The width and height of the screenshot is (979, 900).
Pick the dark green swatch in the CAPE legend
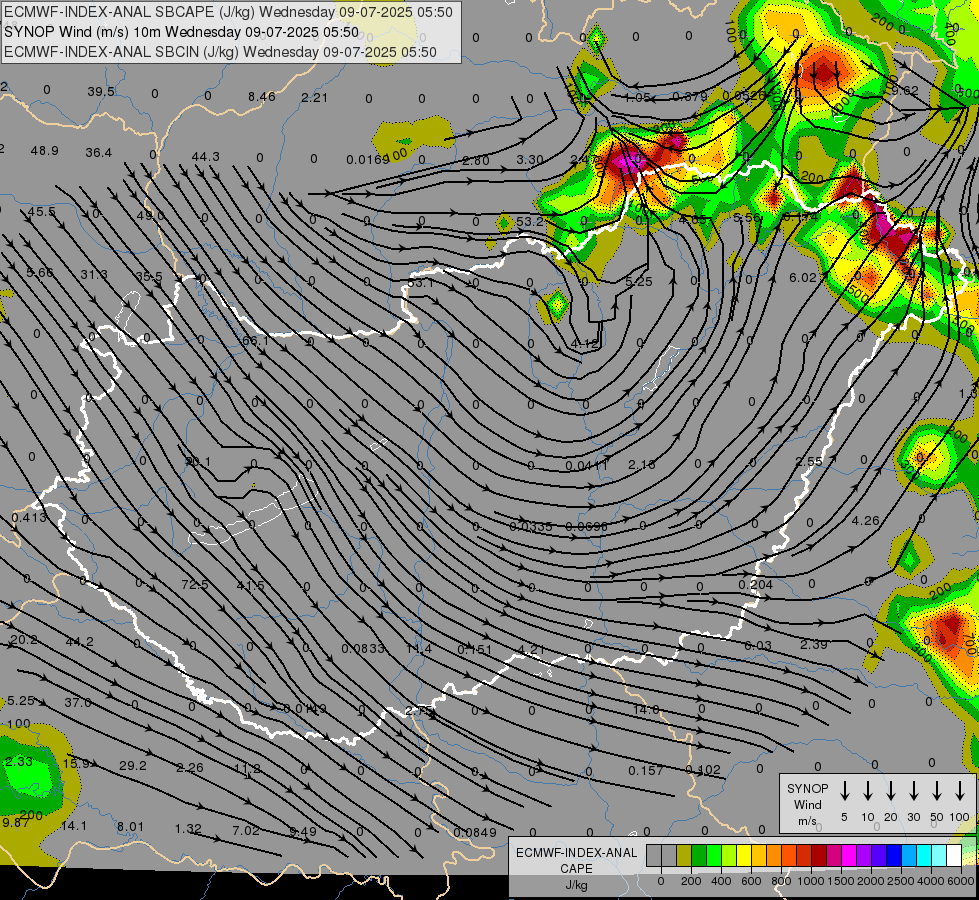(x=699, y=856)
